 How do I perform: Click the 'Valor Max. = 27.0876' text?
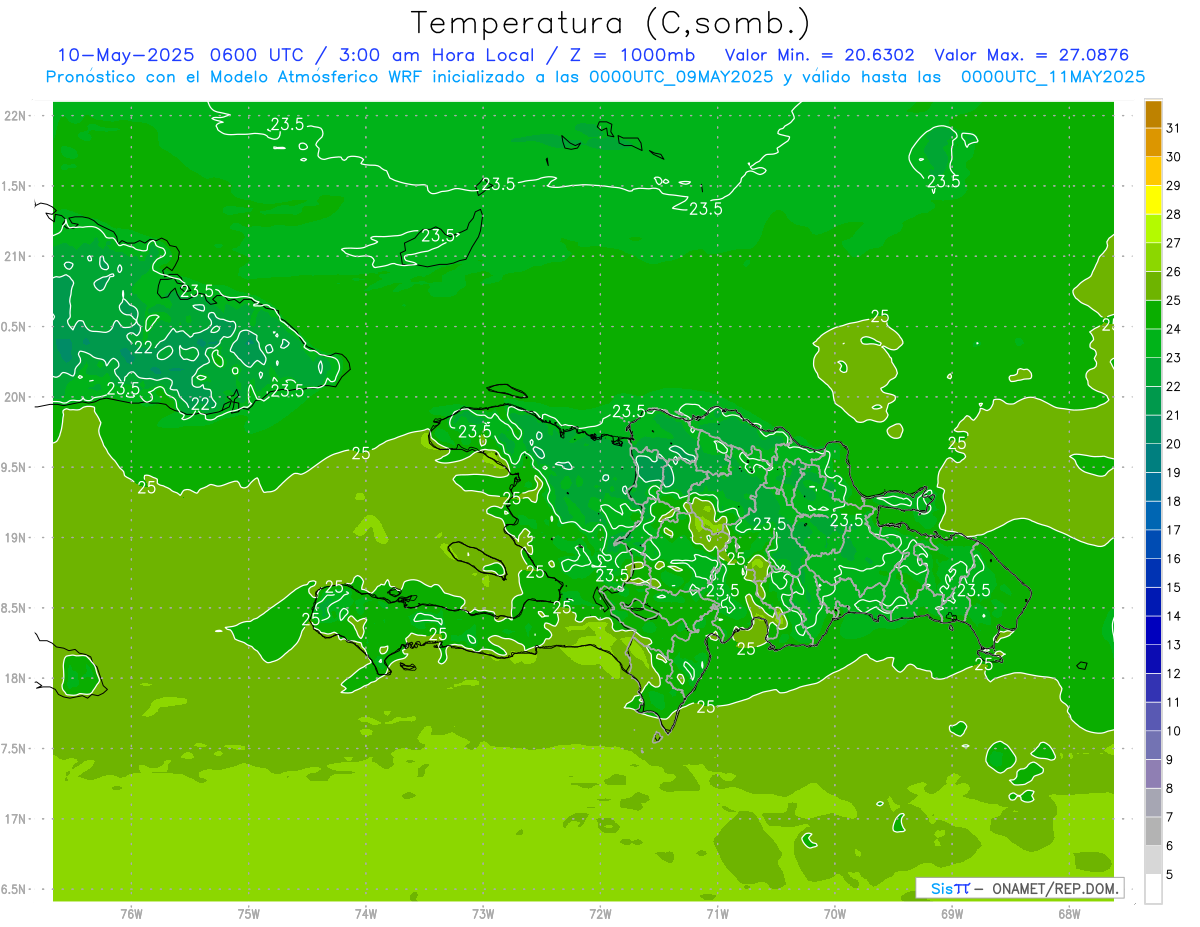(1032, 55)
